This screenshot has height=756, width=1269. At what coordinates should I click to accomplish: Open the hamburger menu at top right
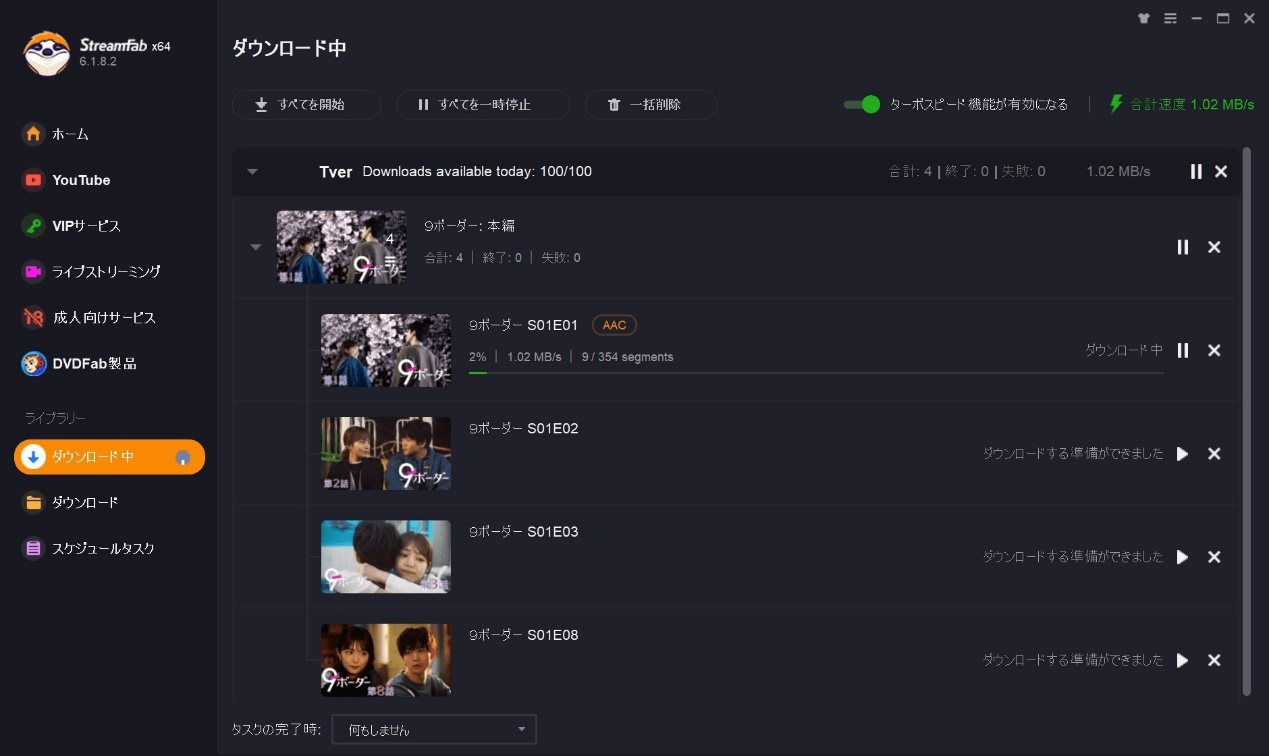click(x=1170, y=17)
